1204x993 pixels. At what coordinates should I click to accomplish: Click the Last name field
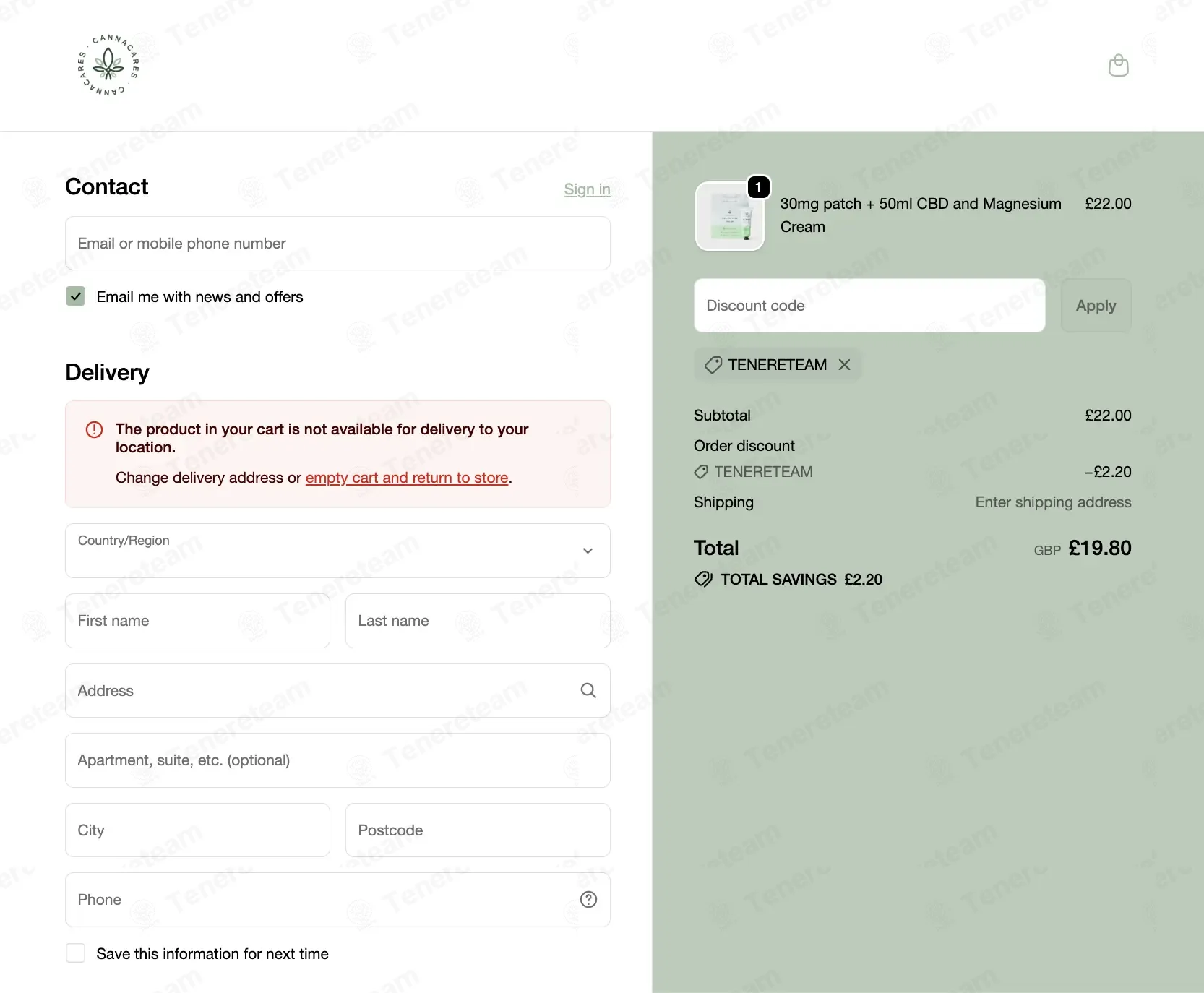(x=478, y=621)
